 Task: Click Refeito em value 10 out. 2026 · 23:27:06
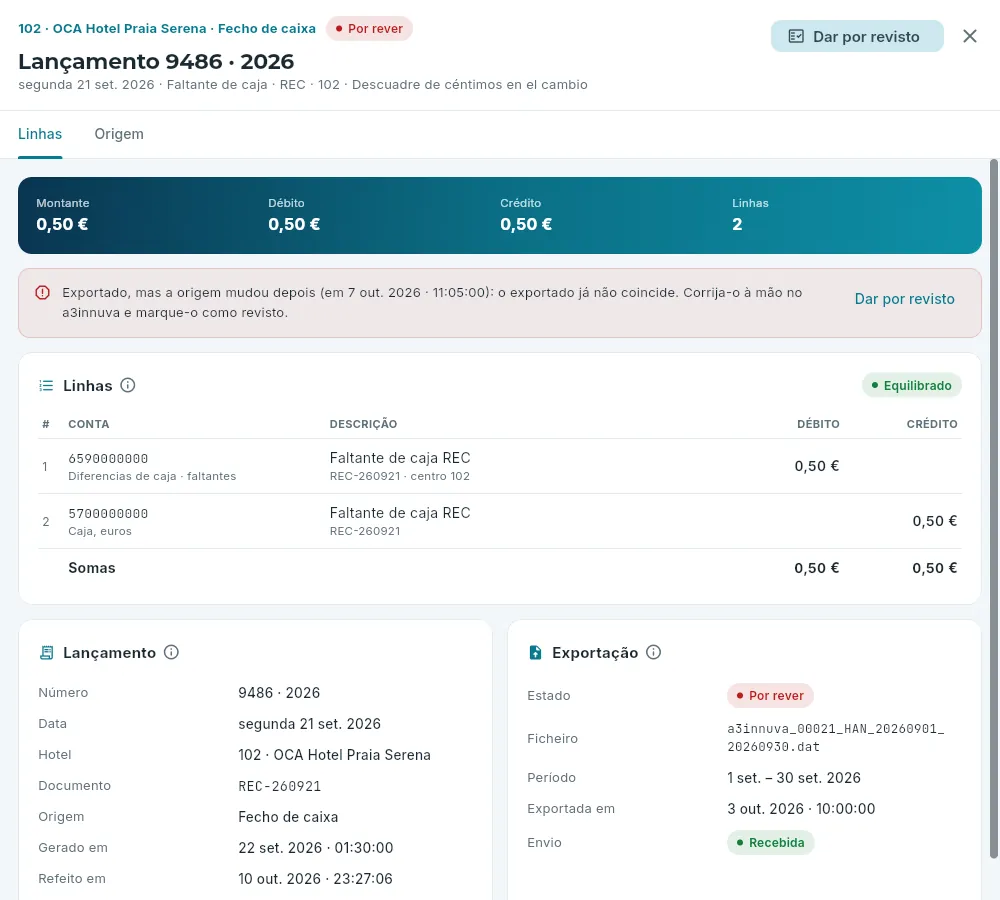click(315, 879)
